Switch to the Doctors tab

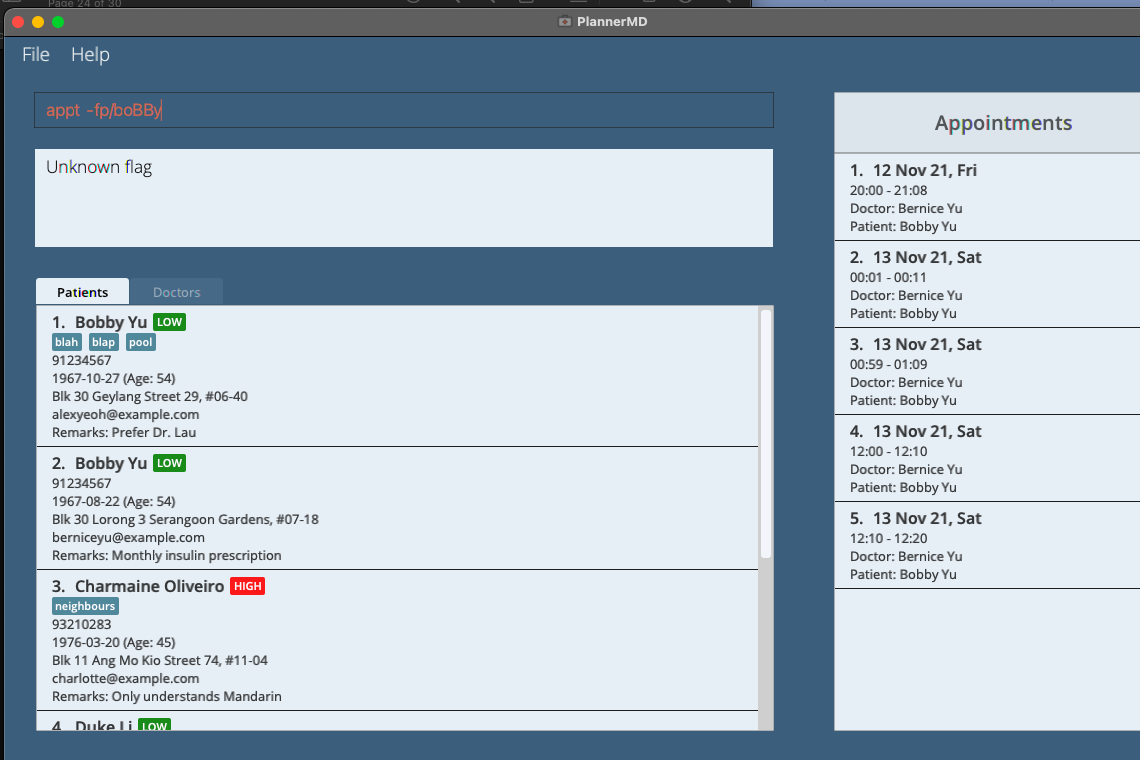(x=177, y=292)
